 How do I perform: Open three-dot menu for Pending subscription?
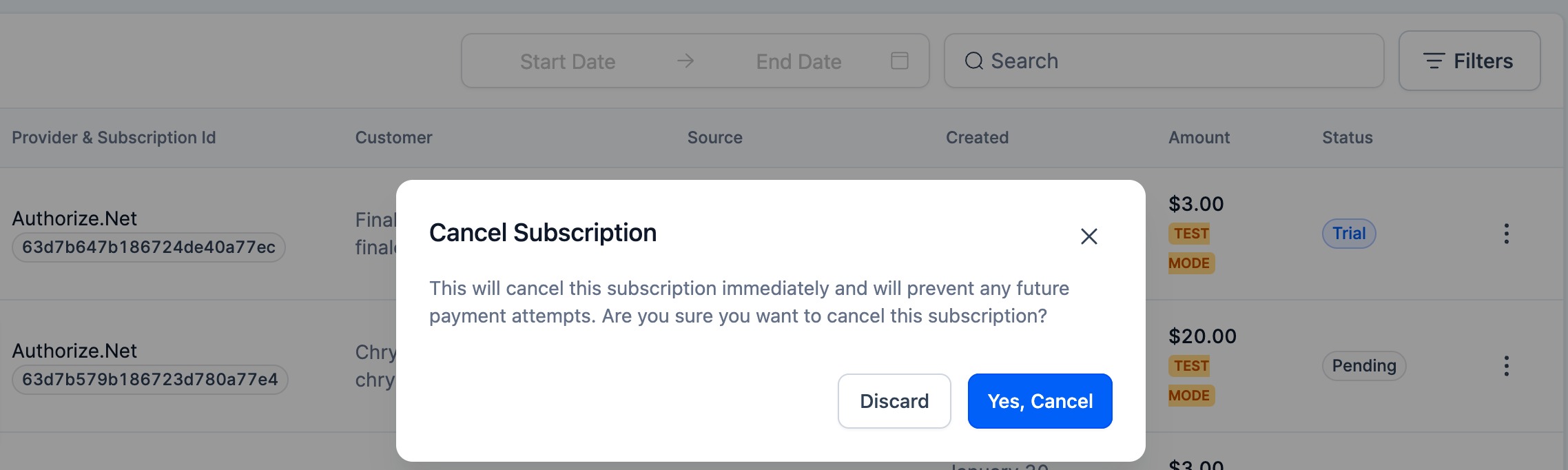tap(1506, 366)
